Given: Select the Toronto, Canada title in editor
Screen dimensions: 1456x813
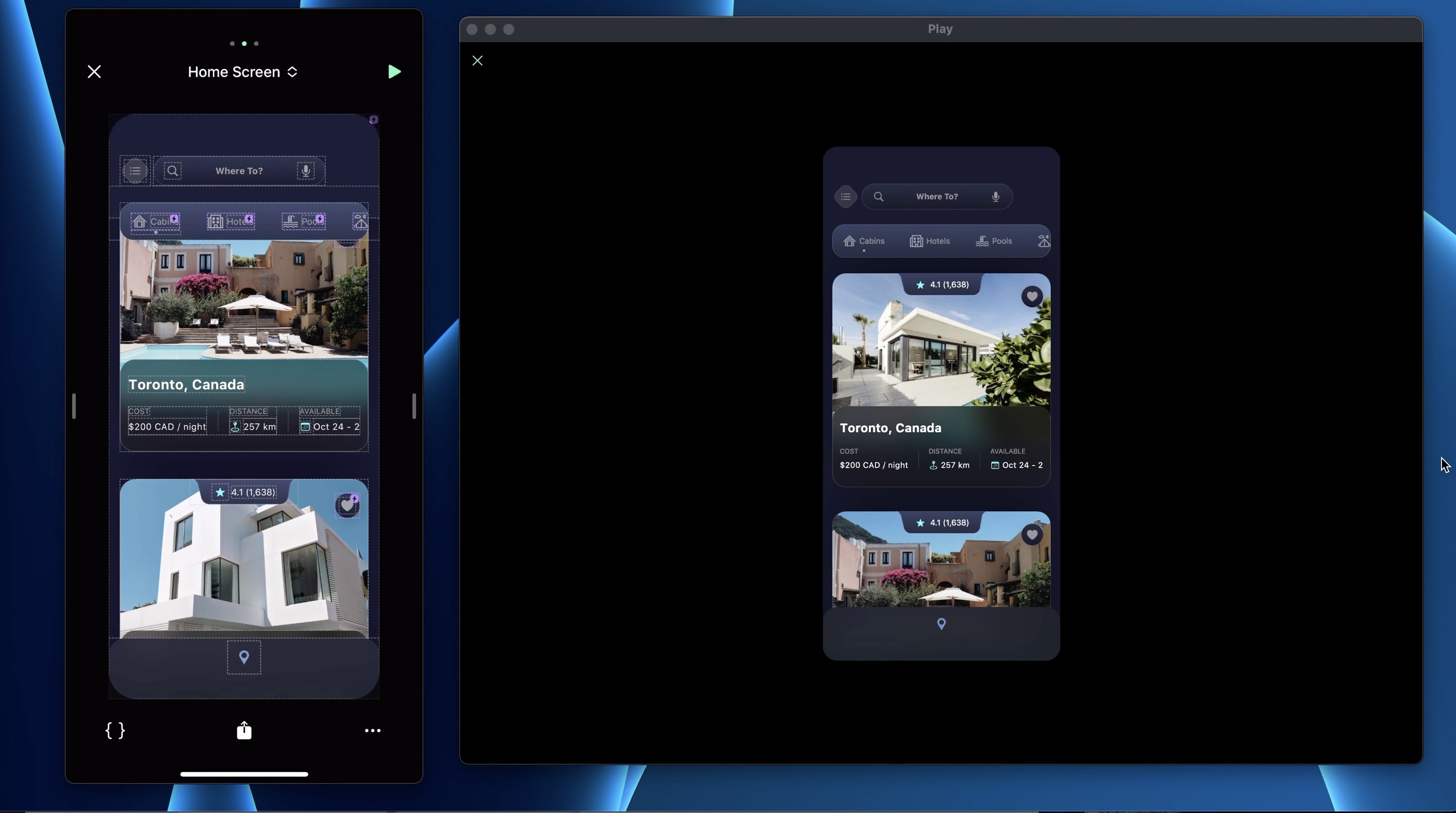Looking at the screenshot, I should tap(186, 385).
